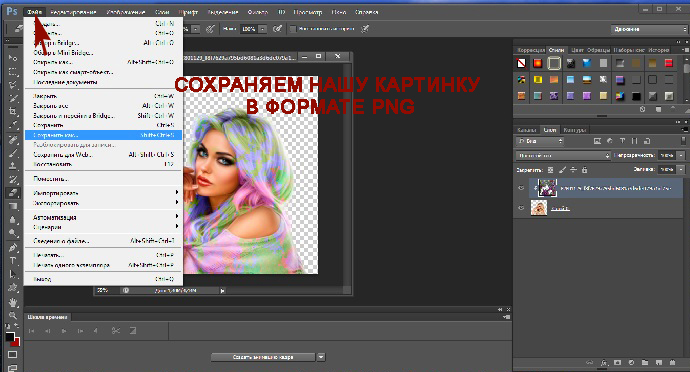Select the Brush tool
Viewport: 690px width, 372px height.
click(x=13, y=153)
